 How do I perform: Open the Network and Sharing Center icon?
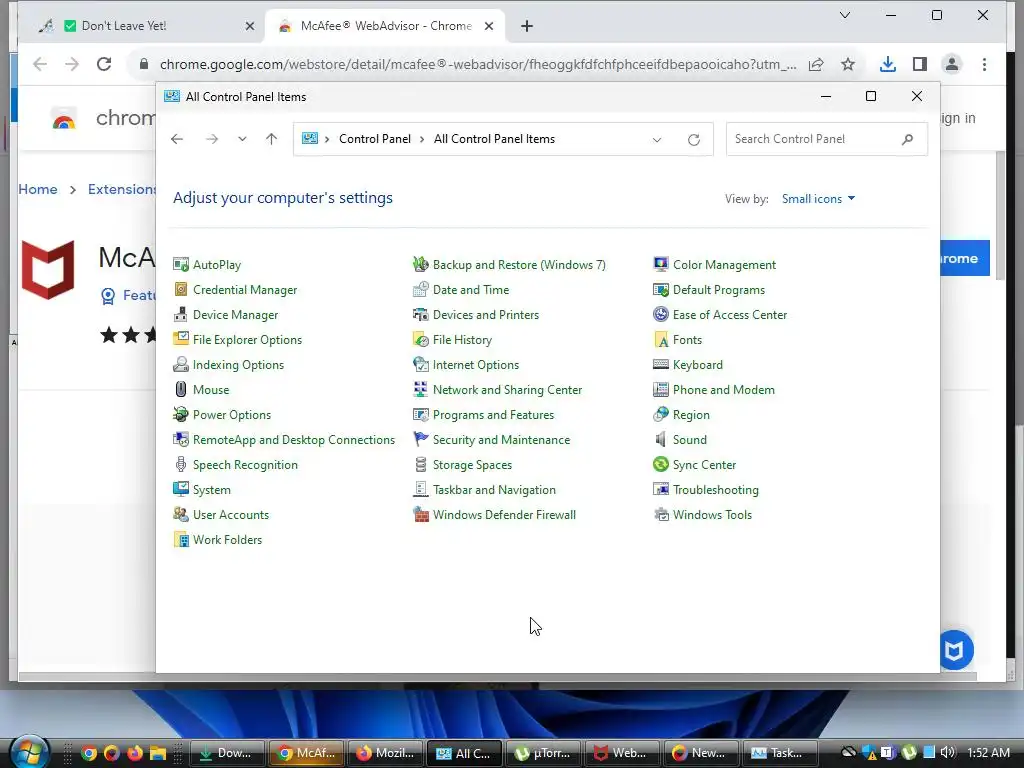tap(421, 390)
